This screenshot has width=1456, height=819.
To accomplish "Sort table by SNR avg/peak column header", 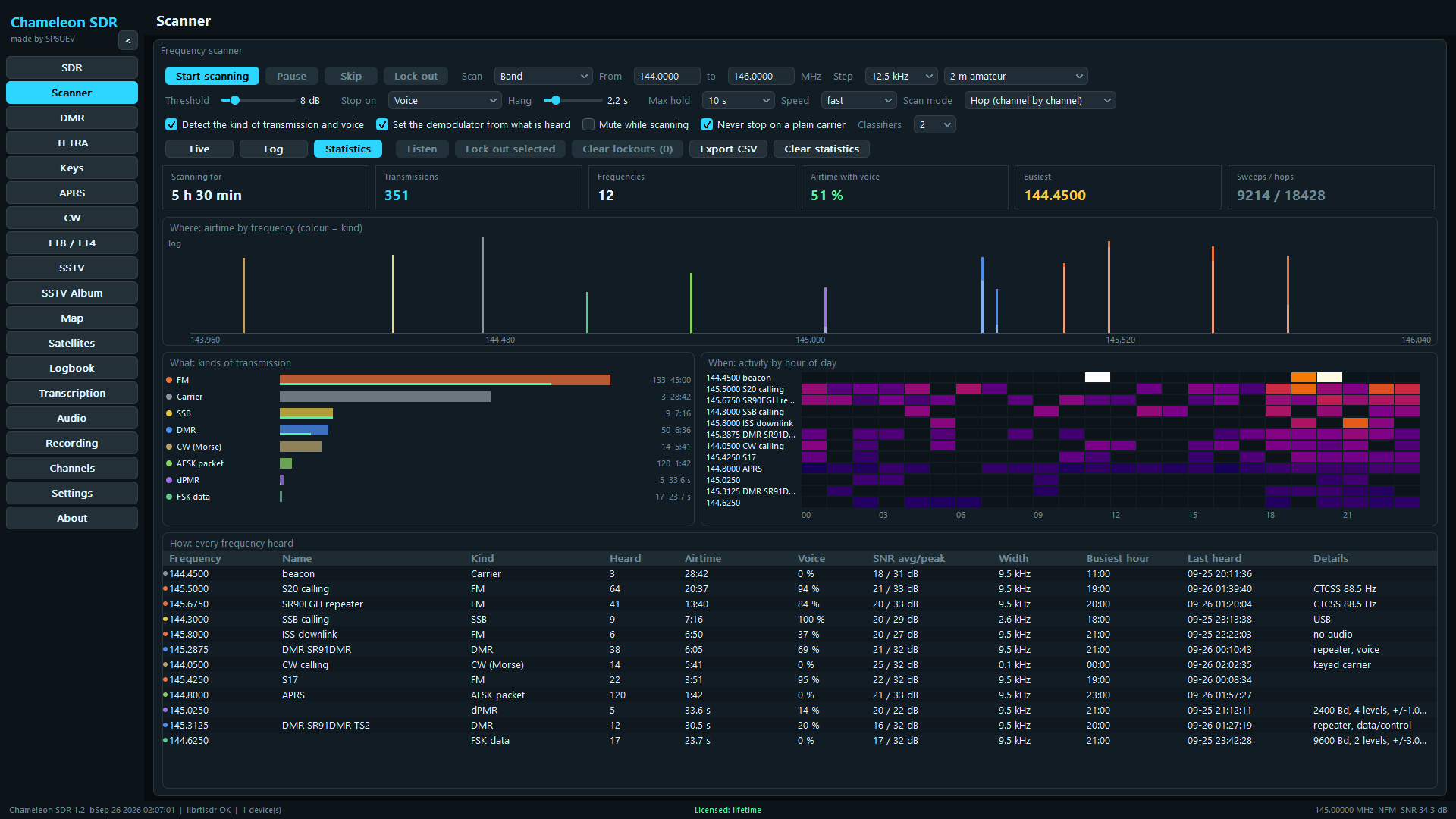I will tap(908, 559).
